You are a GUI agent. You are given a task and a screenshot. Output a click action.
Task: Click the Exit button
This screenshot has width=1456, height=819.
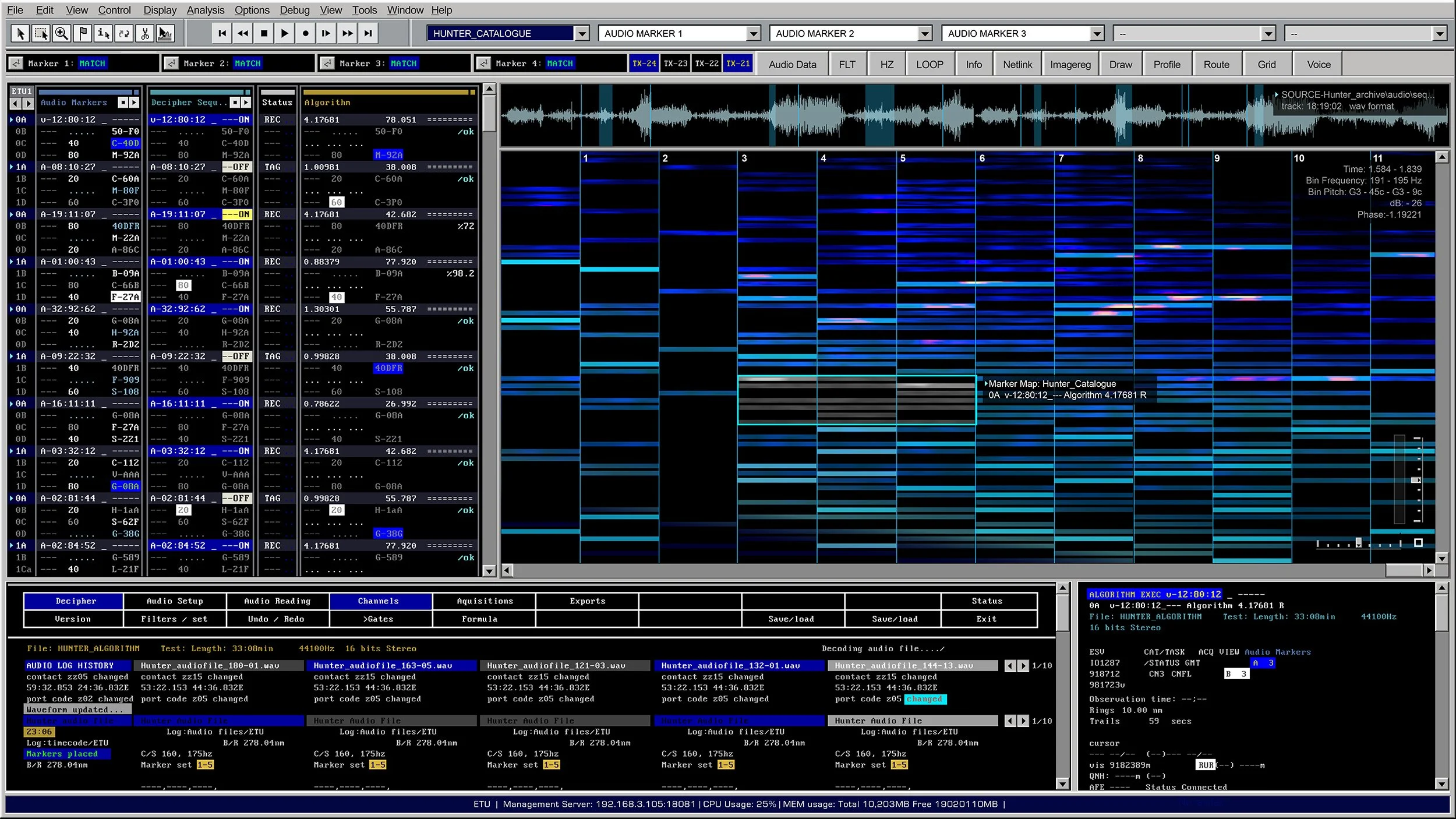coord(986,619)
